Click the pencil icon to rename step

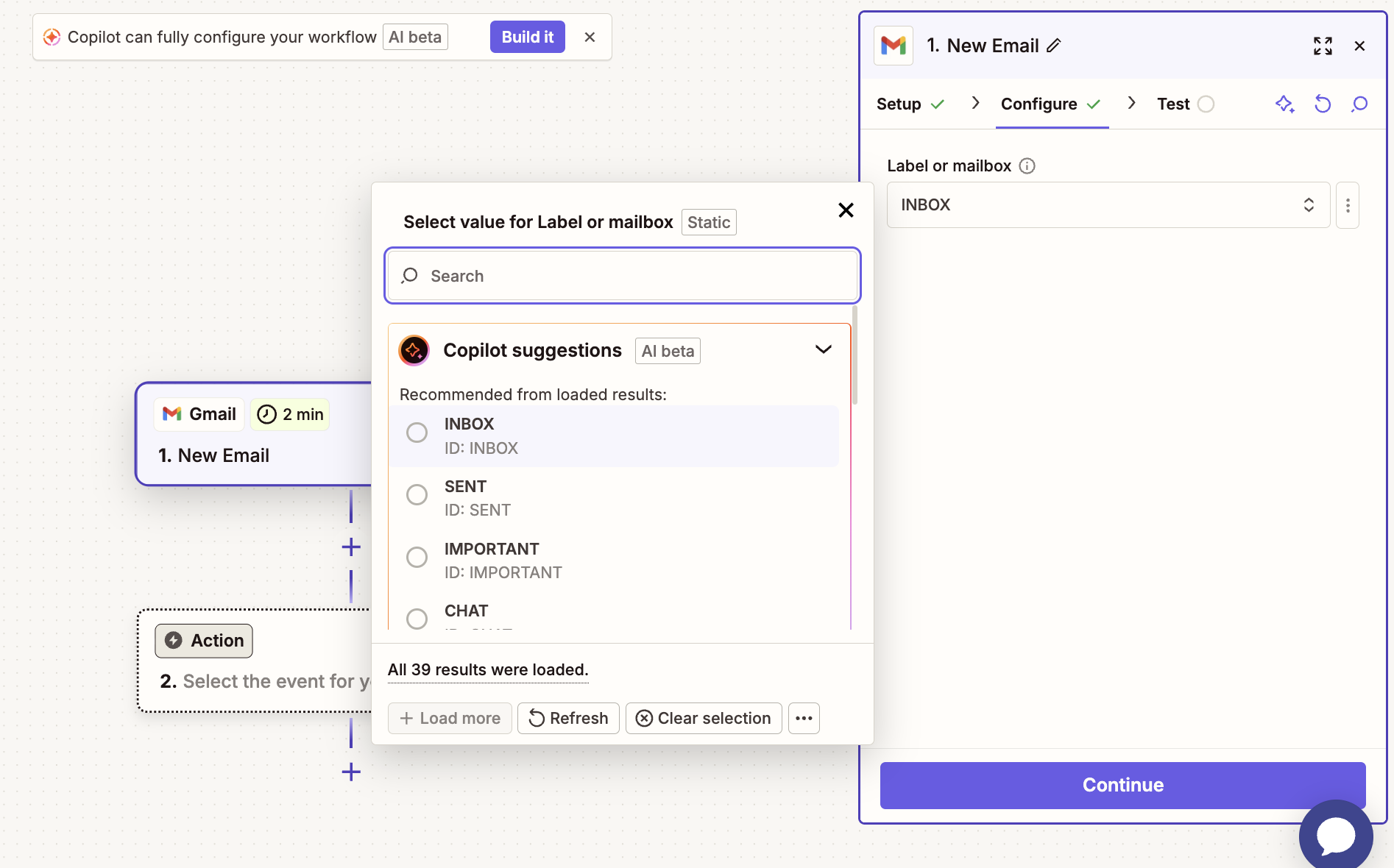pos(1054,46)
